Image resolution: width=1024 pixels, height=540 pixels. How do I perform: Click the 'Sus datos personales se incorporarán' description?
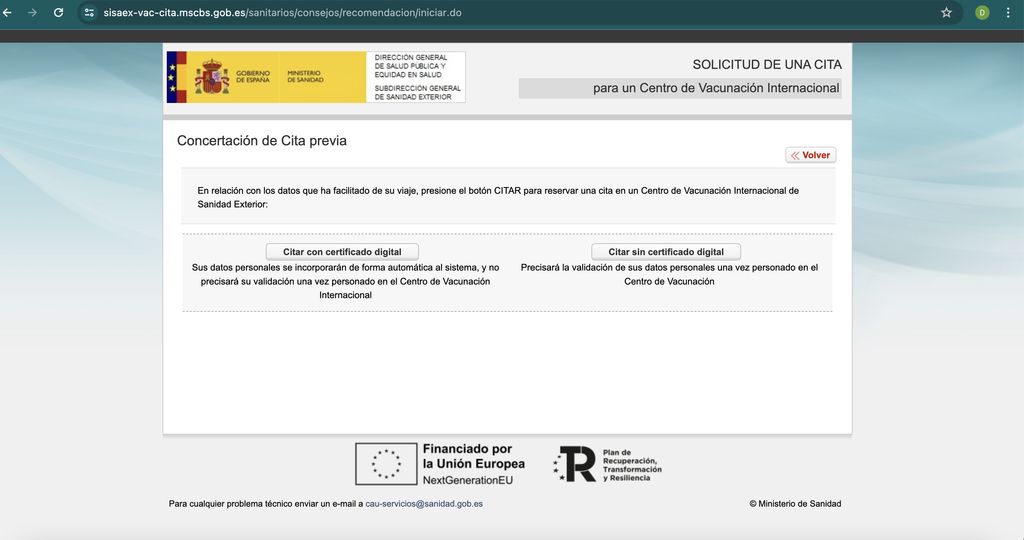pyautogui.click(x=345, y=281)
